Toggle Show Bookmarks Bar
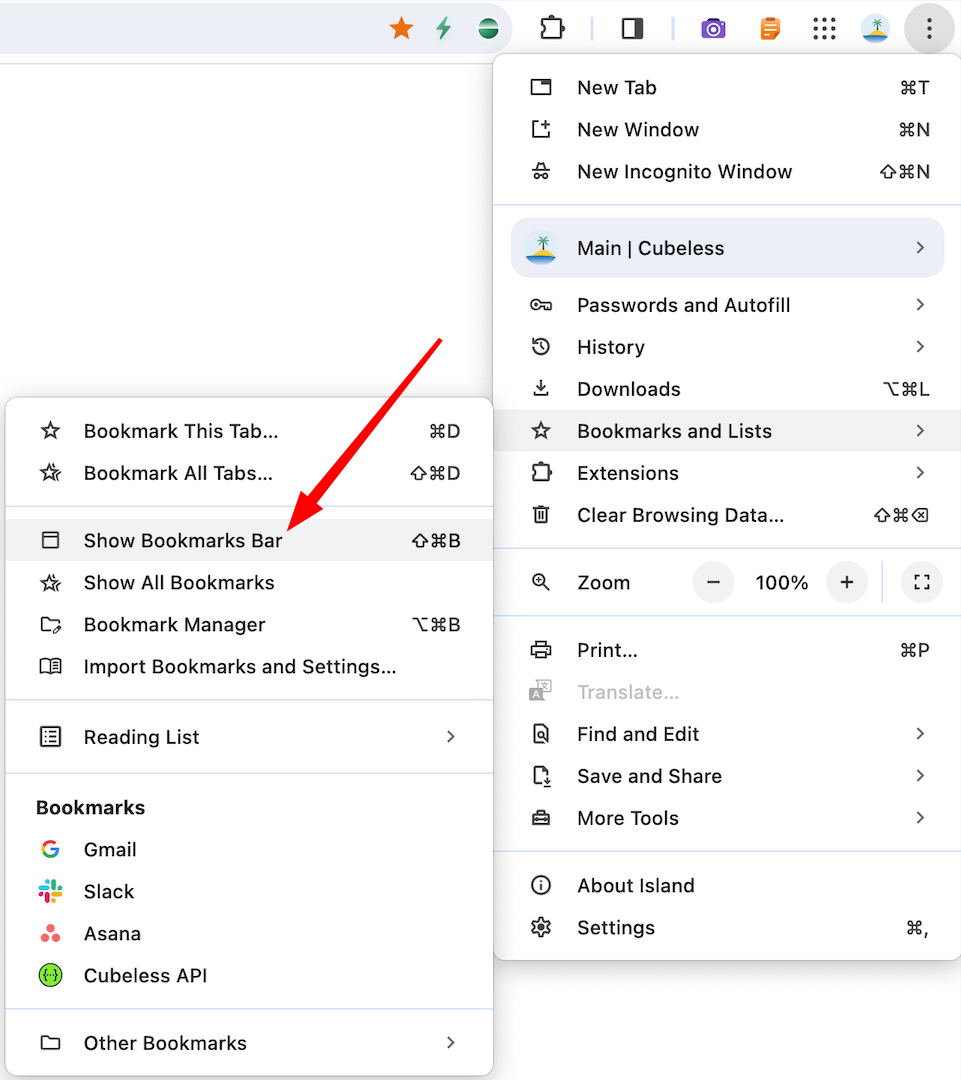 click(249, 541)
